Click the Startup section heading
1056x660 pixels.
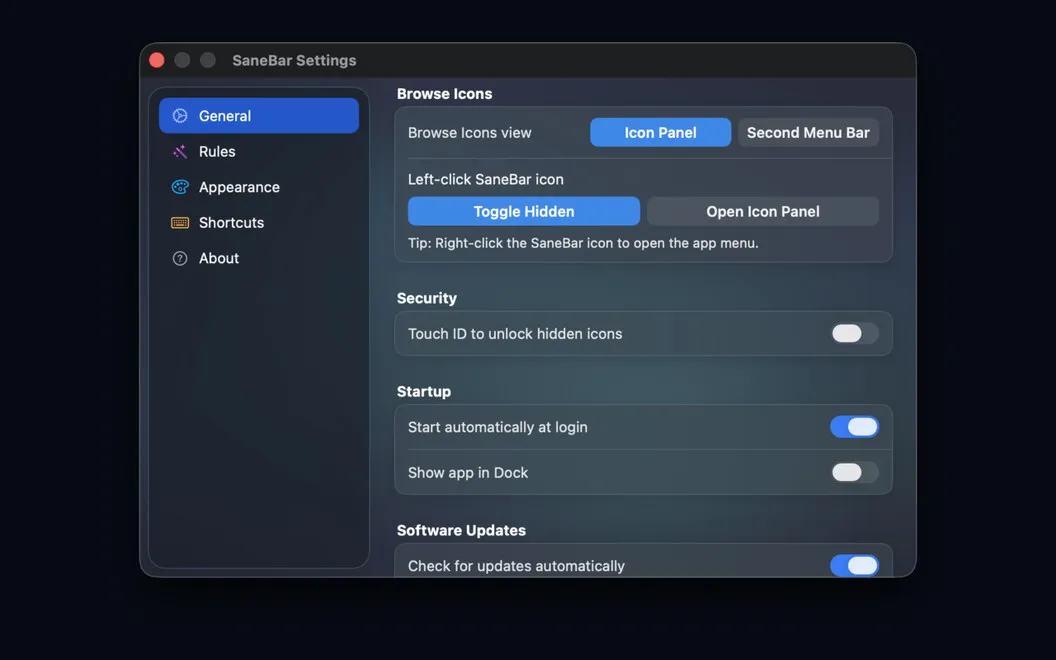[424, 391]
